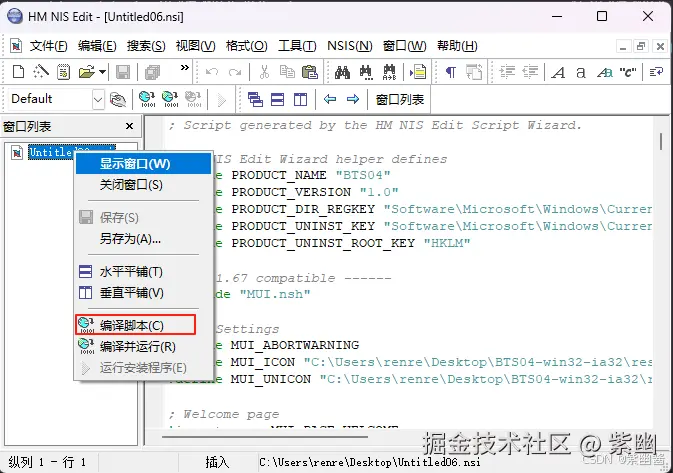Click the editor horizontal scrollbar thumb
673x473 pixels.
[x=264, y=437]
